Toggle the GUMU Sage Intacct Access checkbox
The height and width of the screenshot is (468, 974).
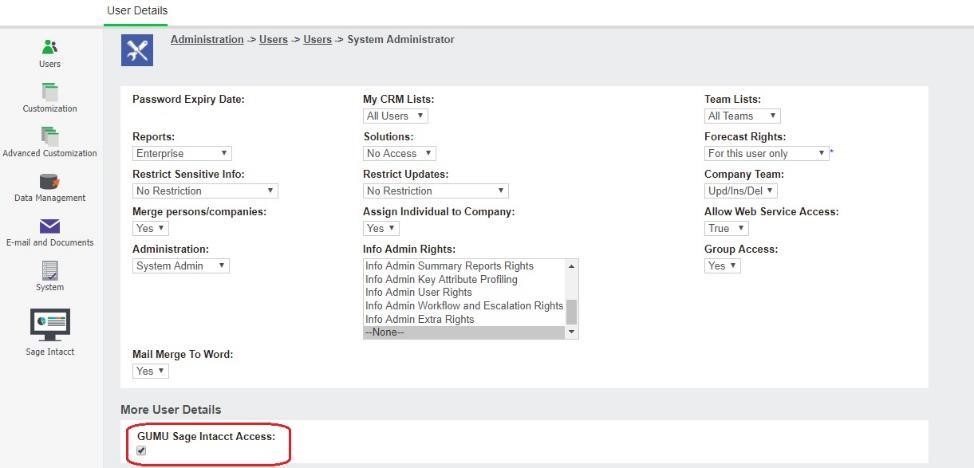coord(141,451)
